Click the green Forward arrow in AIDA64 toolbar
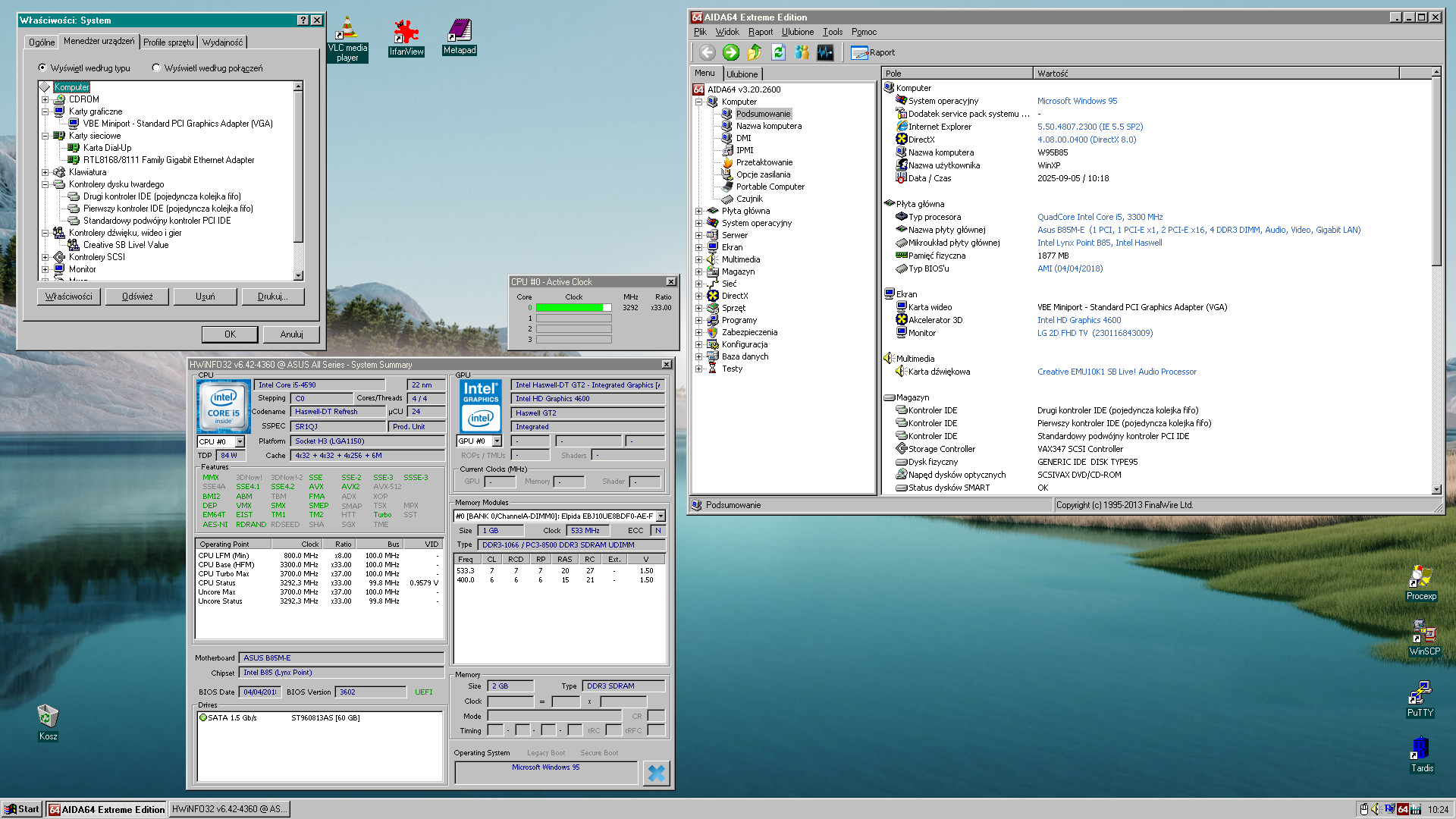The width and height of the screenshot is (1456, 819). click(731, 52)
